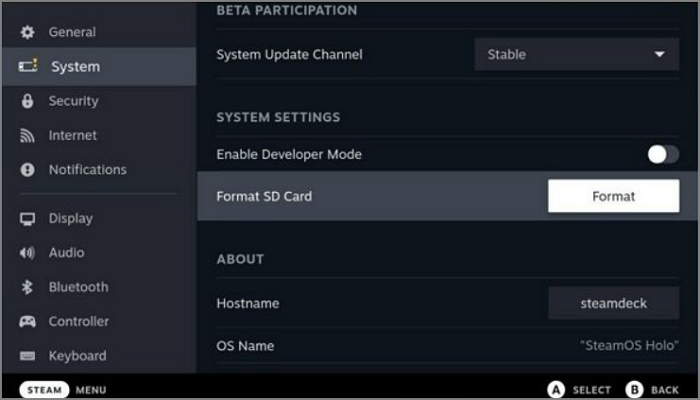Click the Stable dropdown arrow
Image resolution: width=700 pixels, height=400 pixels.
pyautogui.click(x=659, y=54)
